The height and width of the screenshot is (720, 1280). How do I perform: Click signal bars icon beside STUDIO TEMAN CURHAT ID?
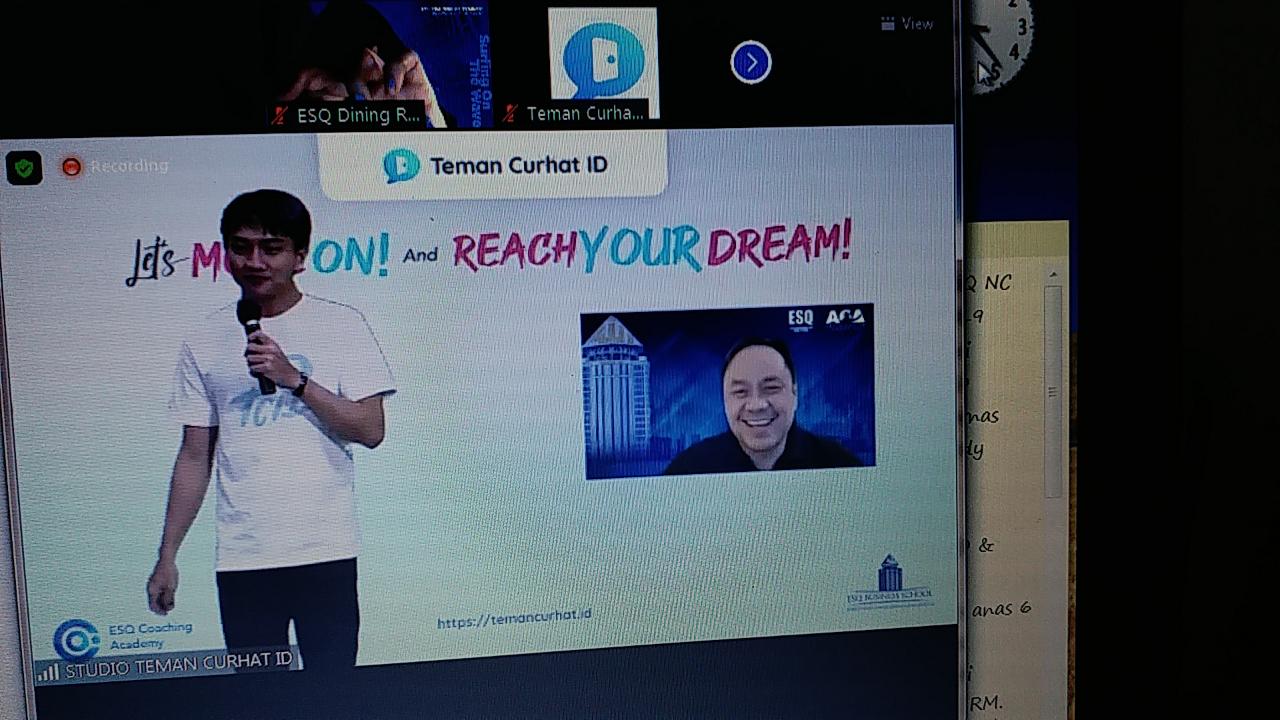[47, 673]
